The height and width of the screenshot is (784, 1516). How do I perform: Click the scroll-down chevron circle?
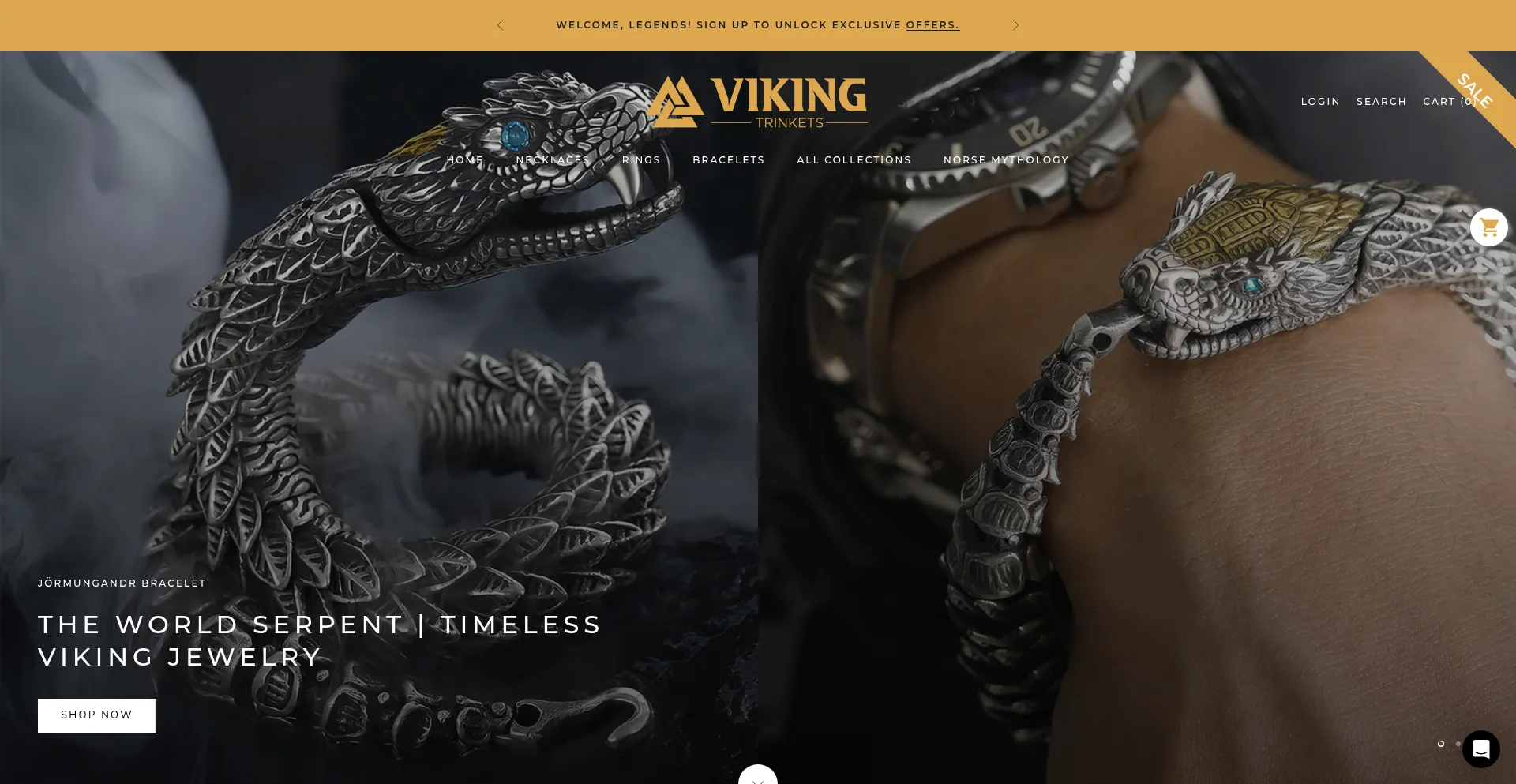click(758, 775)
